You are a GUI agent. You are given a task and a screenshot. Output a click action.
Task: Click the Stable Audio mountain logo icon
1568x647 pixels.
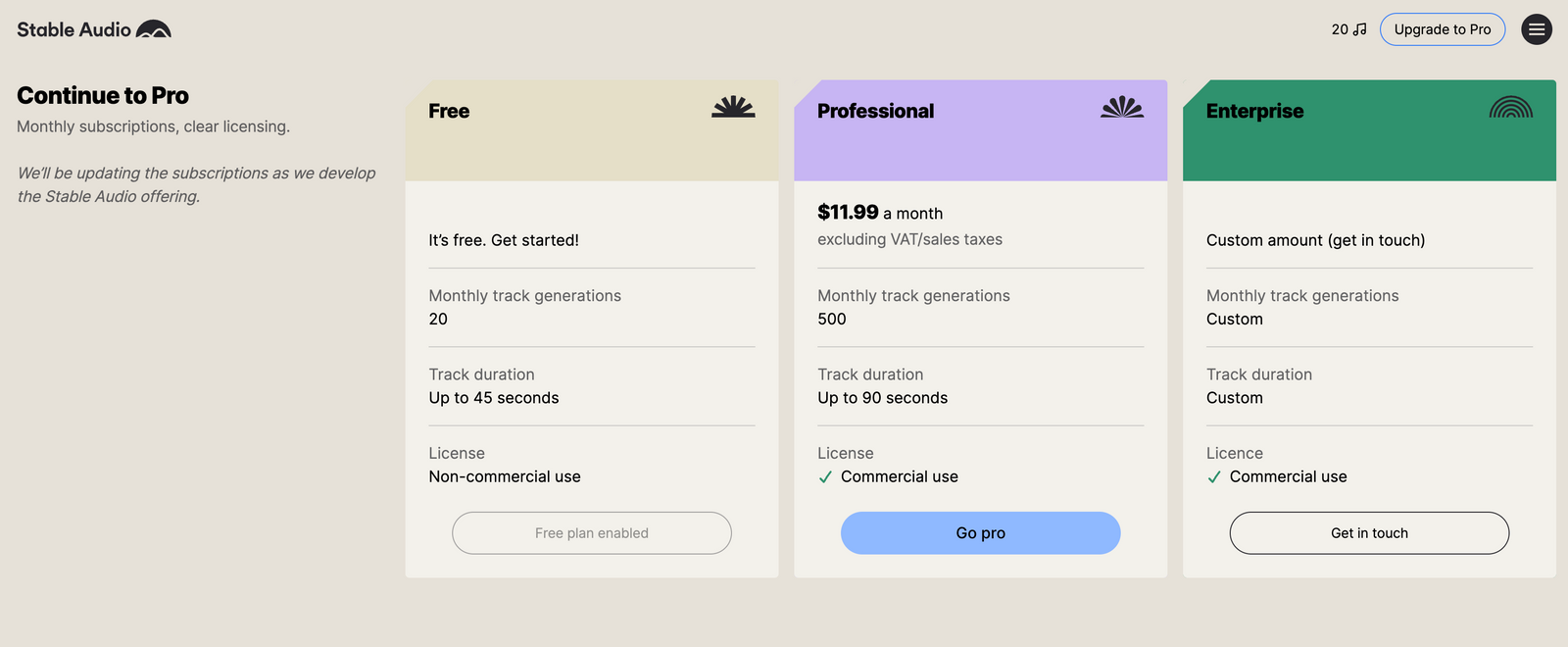154,28
